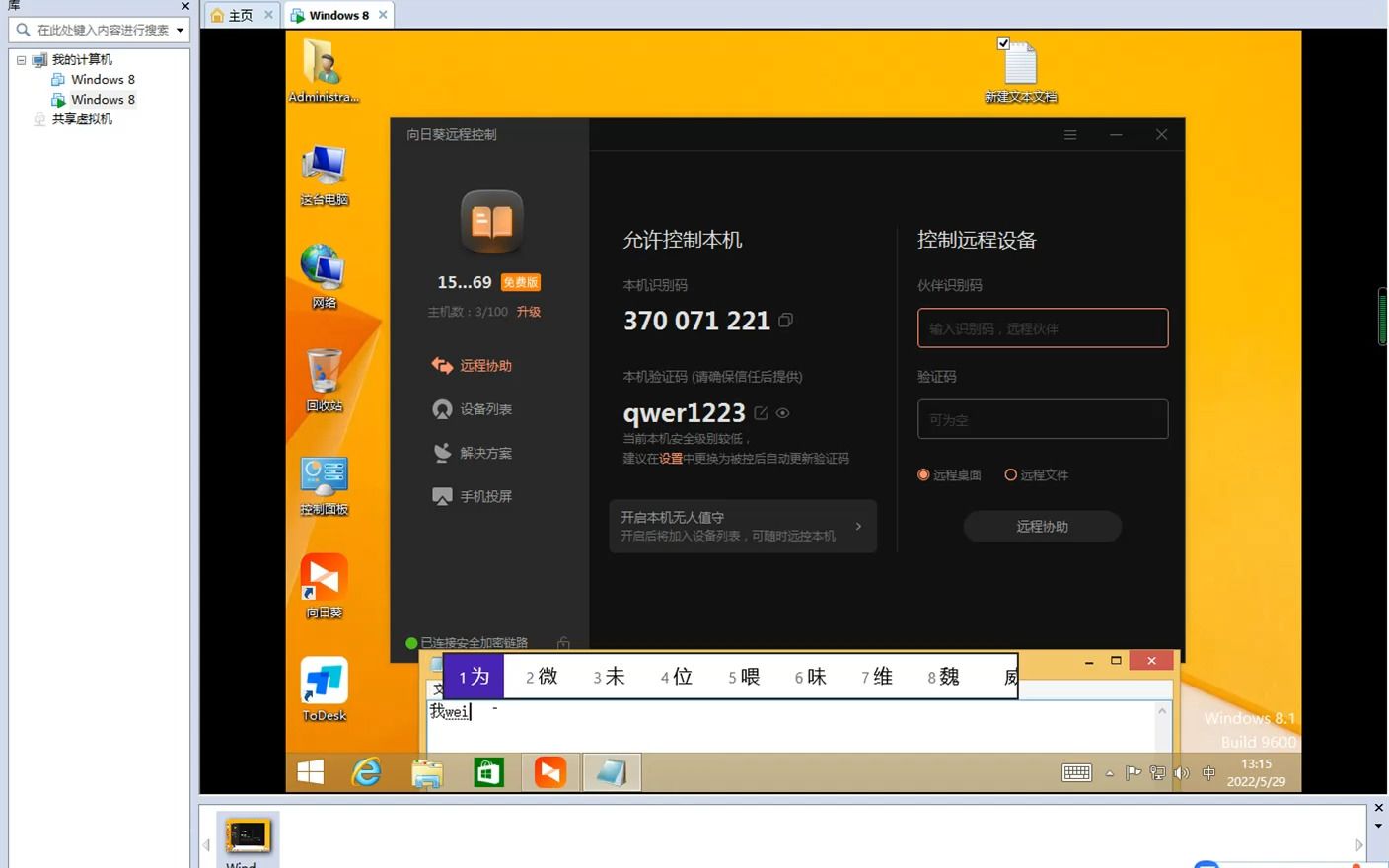Click 升级 upgrade link
The width and height of the screenshot is (1389, 868).
[529, 312]
